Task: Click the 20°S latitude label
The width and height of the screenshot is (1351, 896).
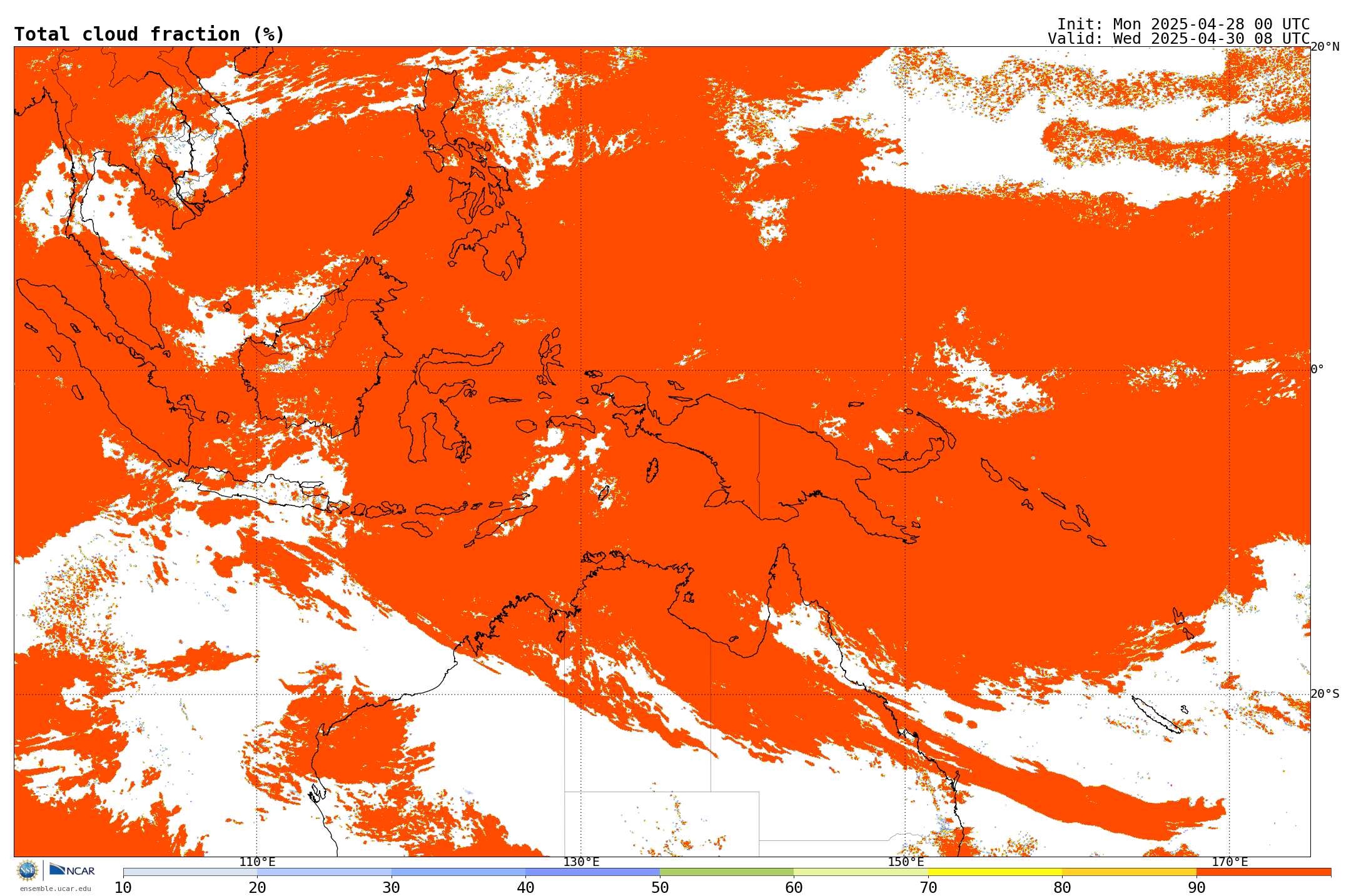Action: [x=1325, y=694]
